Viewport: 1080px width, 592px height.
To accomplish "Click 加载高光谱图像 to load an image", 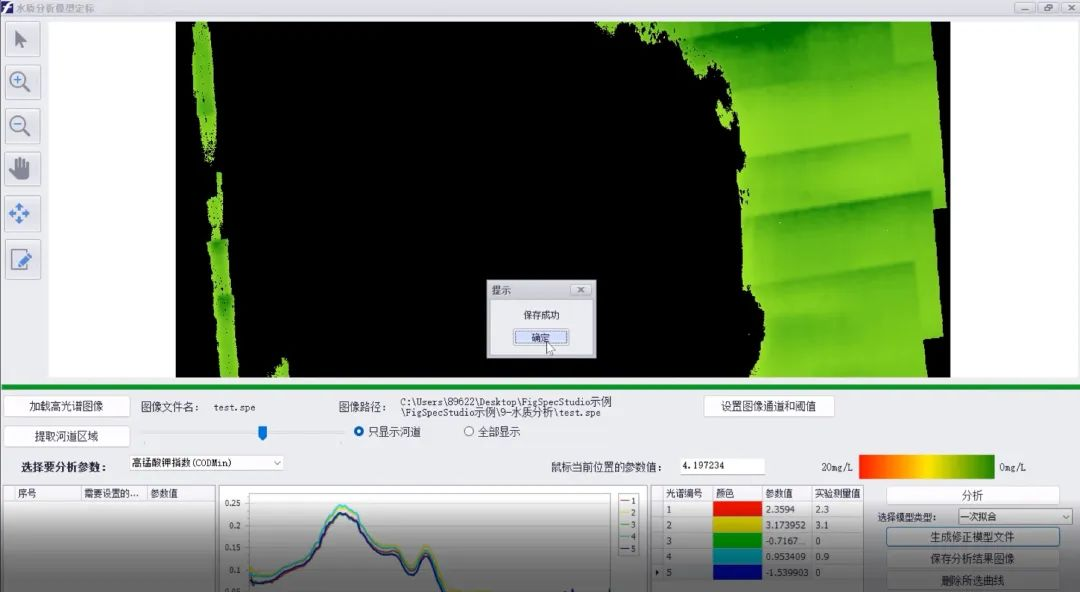I will [67, 405].
